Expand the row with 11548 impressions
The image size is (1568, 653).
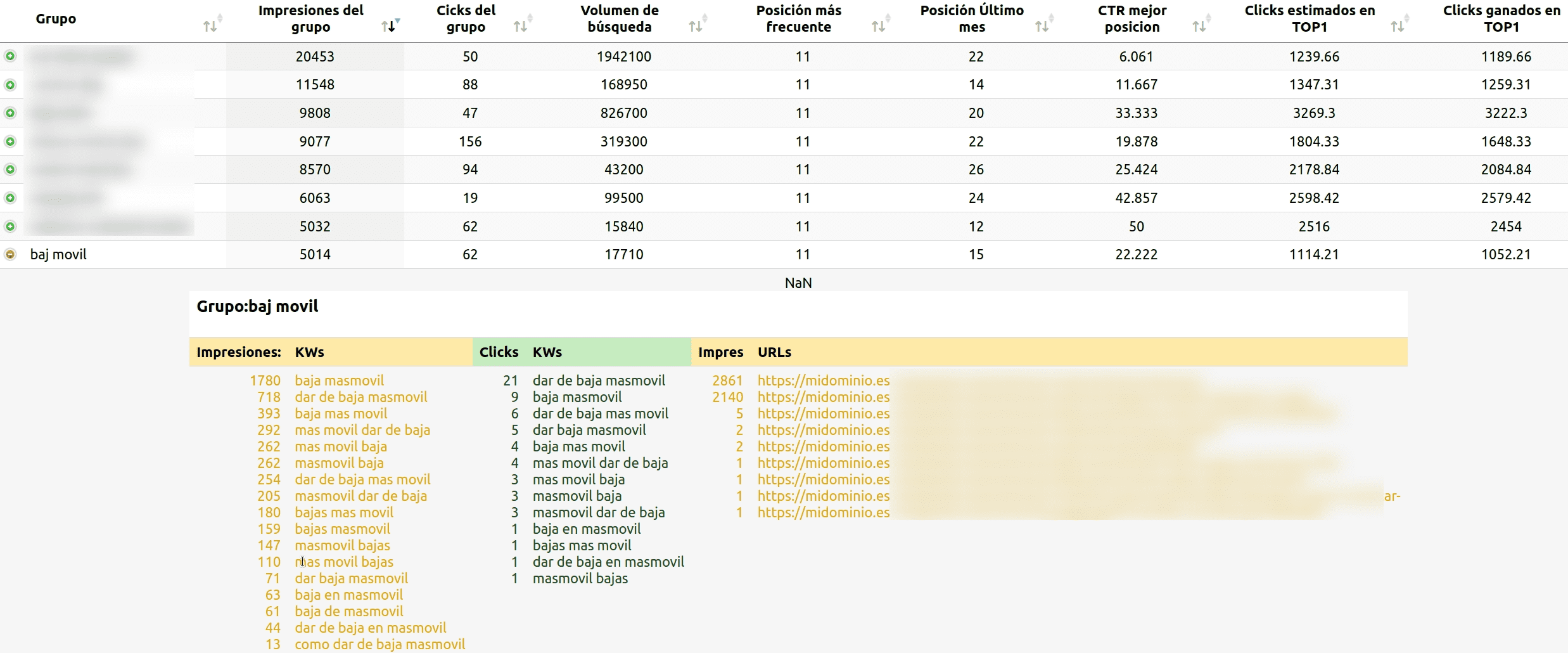click(10, 85)
